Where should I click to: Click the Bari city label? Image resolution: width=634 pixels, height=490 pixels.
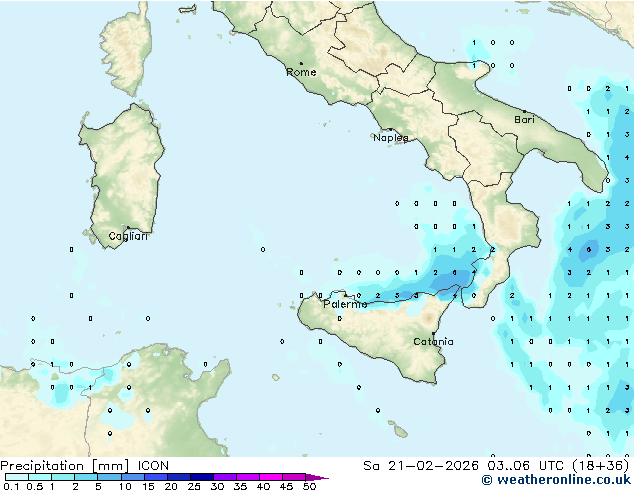click(524, 120)
